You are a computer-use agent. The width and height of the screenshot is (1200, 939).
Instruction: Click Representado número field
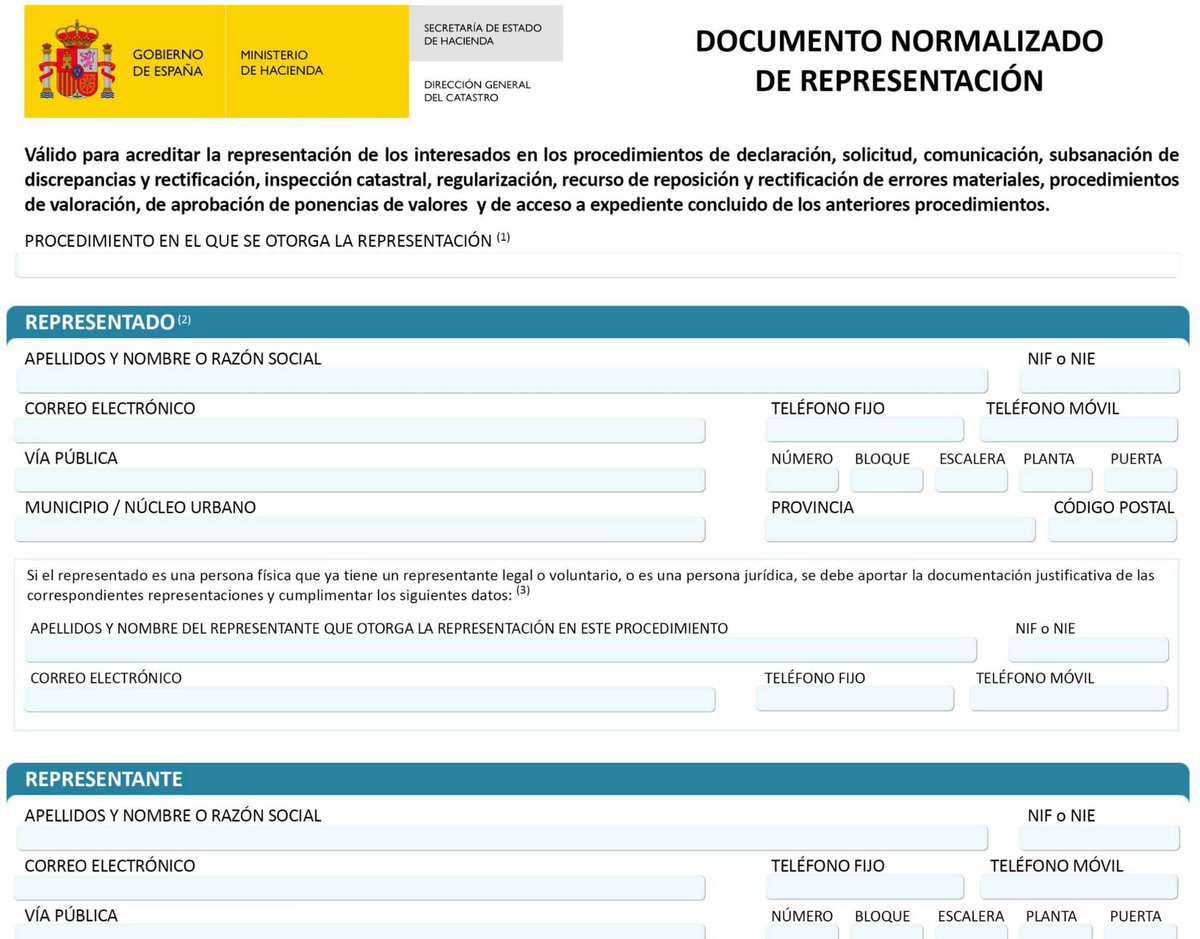pos(802,480)
